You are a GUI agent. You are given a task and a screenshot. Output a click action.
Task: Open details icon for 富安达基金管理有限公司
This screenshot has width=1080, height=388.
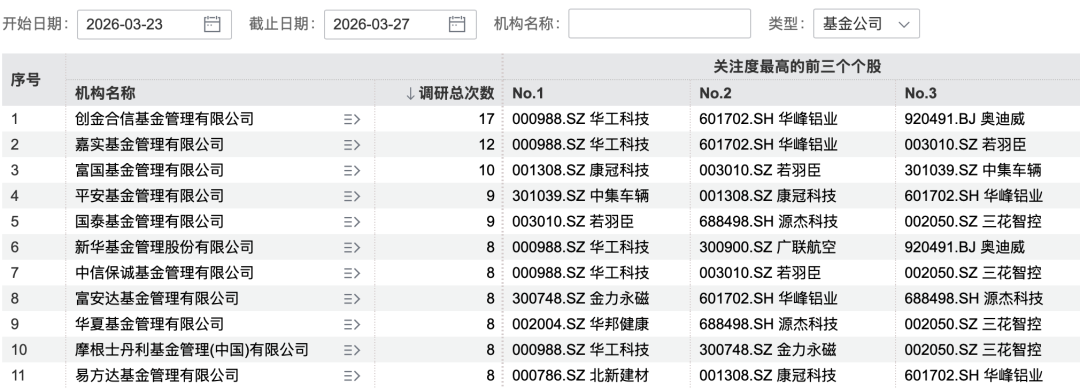352,298
